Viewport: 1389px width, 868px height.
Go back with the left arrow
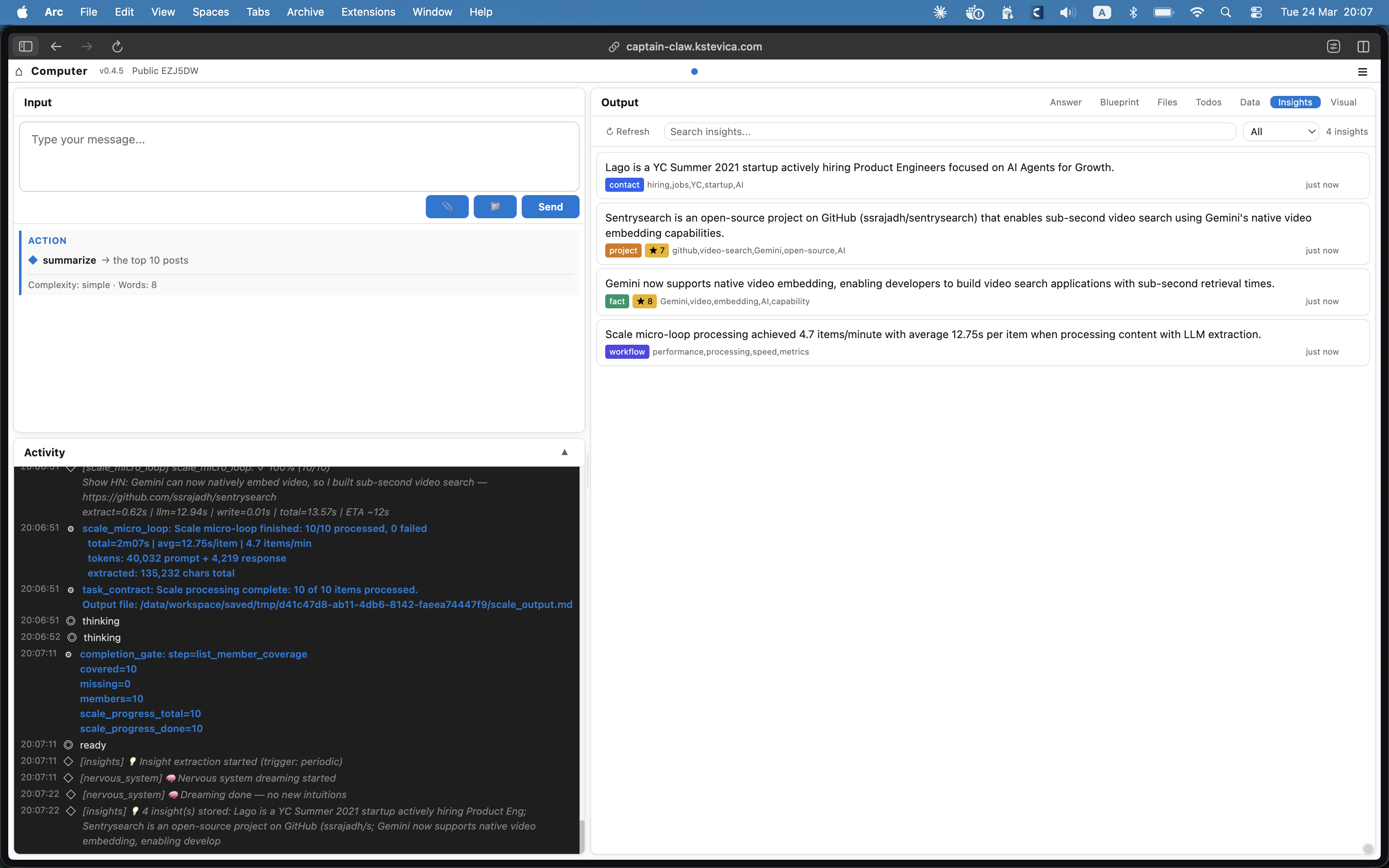point(56,46)
